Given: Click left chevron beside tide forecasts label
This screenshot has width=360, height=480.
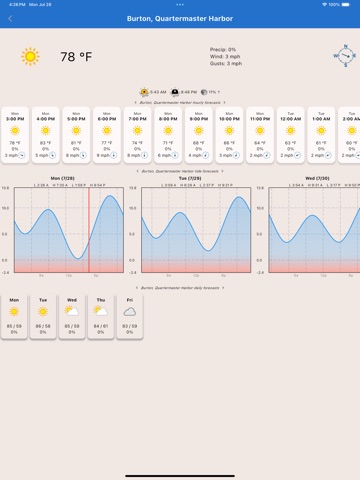Looking at the screenshot, I should tap(137, 171).
